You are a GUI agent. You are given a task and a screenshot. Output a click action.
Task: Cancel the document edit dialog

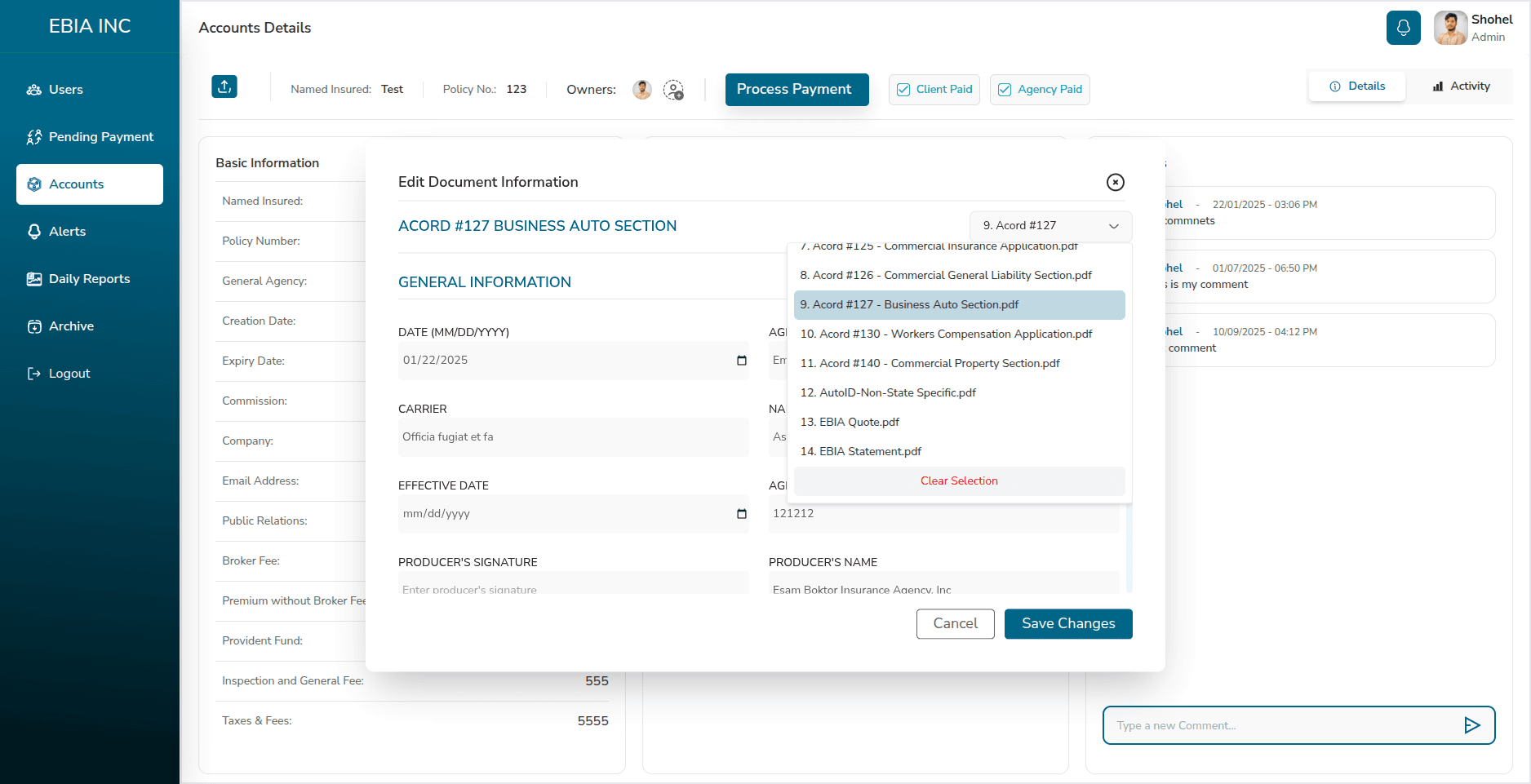click(955, 624)
